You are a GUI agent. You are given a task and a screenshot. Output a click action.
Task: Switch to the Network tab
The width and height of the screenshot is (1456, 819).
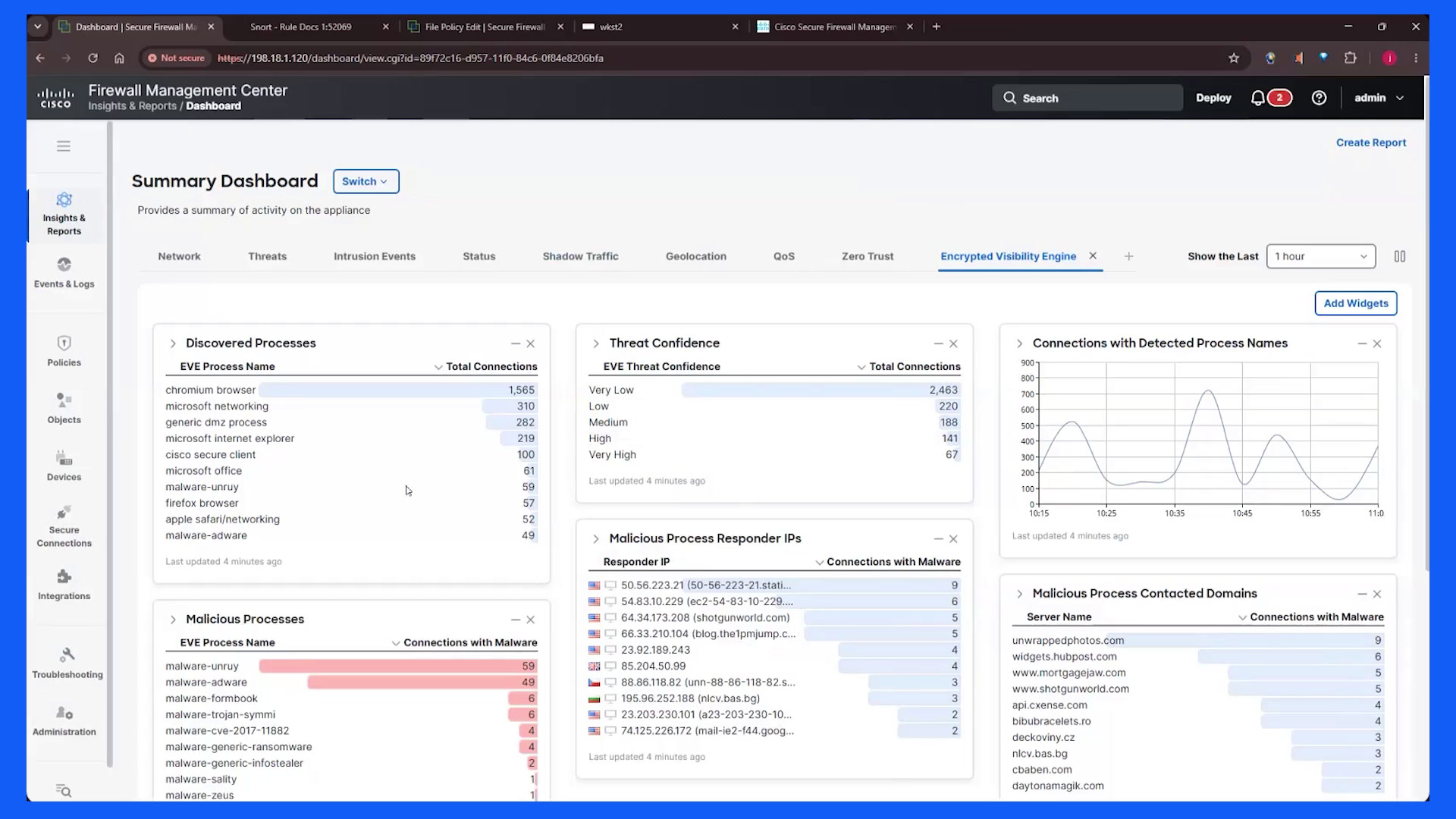180,256
